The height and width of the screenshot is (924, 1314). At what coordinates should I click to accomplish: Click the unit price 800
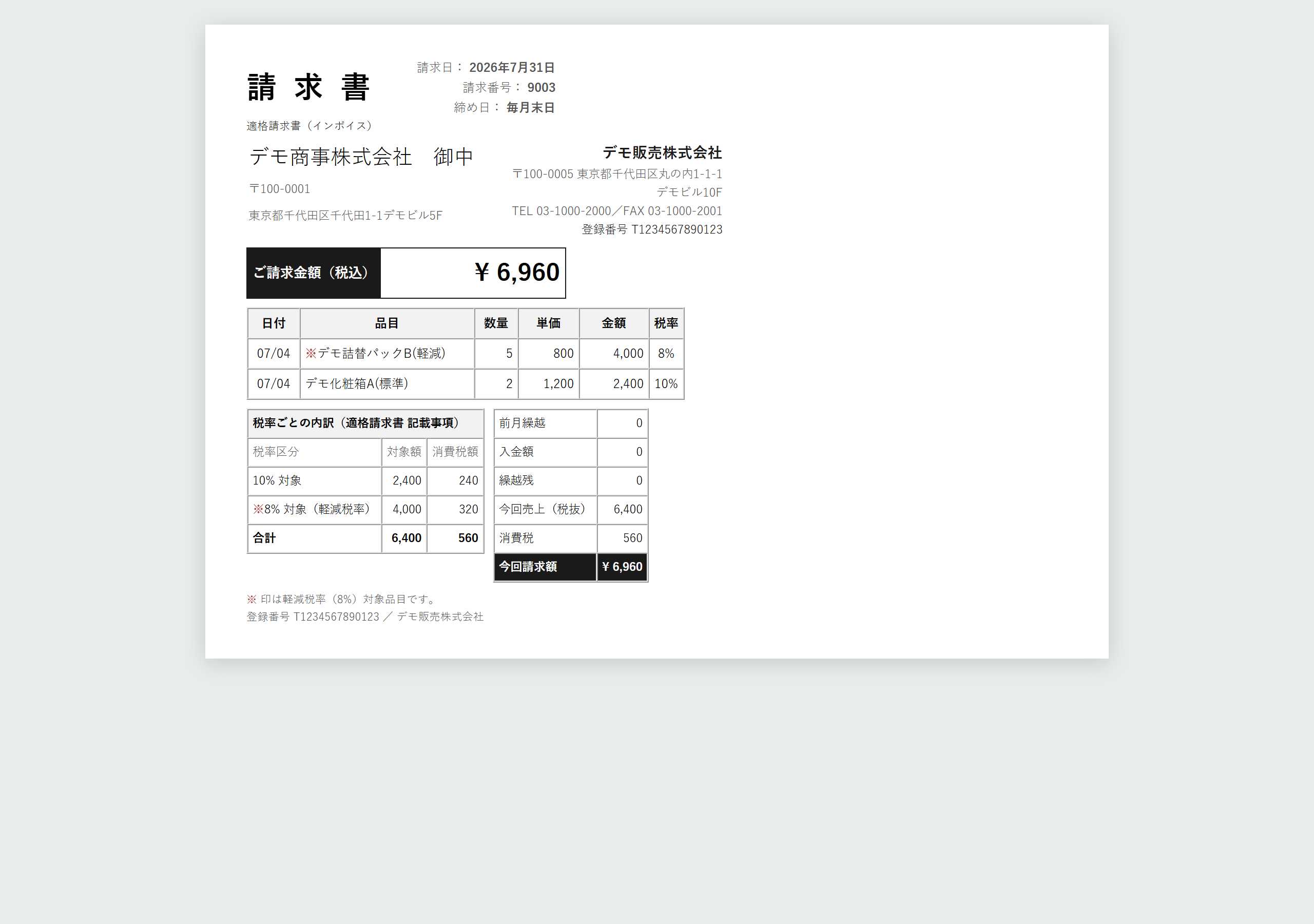click(x=549, y=354)
